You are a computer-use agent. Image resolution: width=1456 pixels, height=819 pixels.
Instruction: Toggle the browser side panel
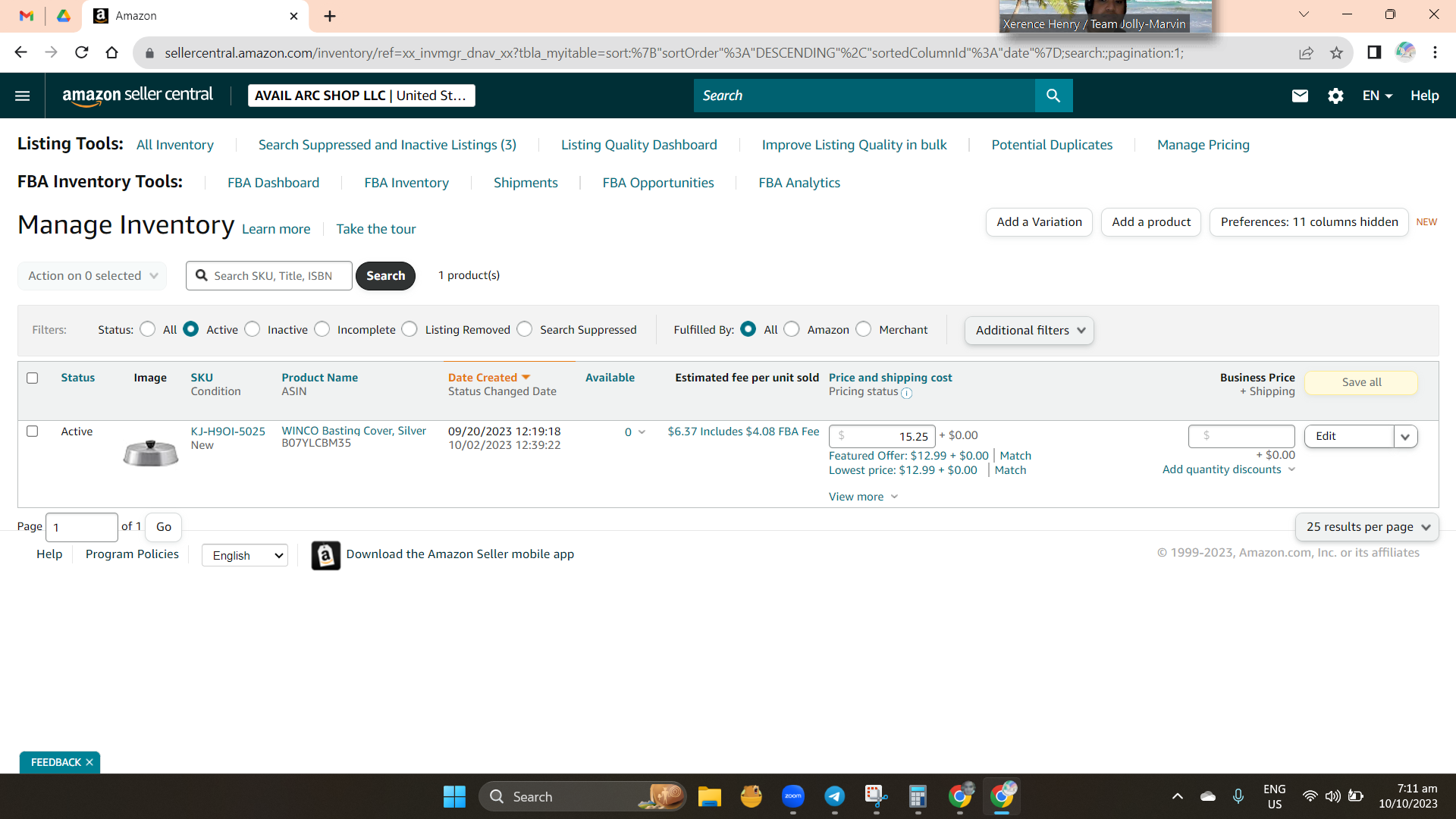click(x=1374, y=52)
